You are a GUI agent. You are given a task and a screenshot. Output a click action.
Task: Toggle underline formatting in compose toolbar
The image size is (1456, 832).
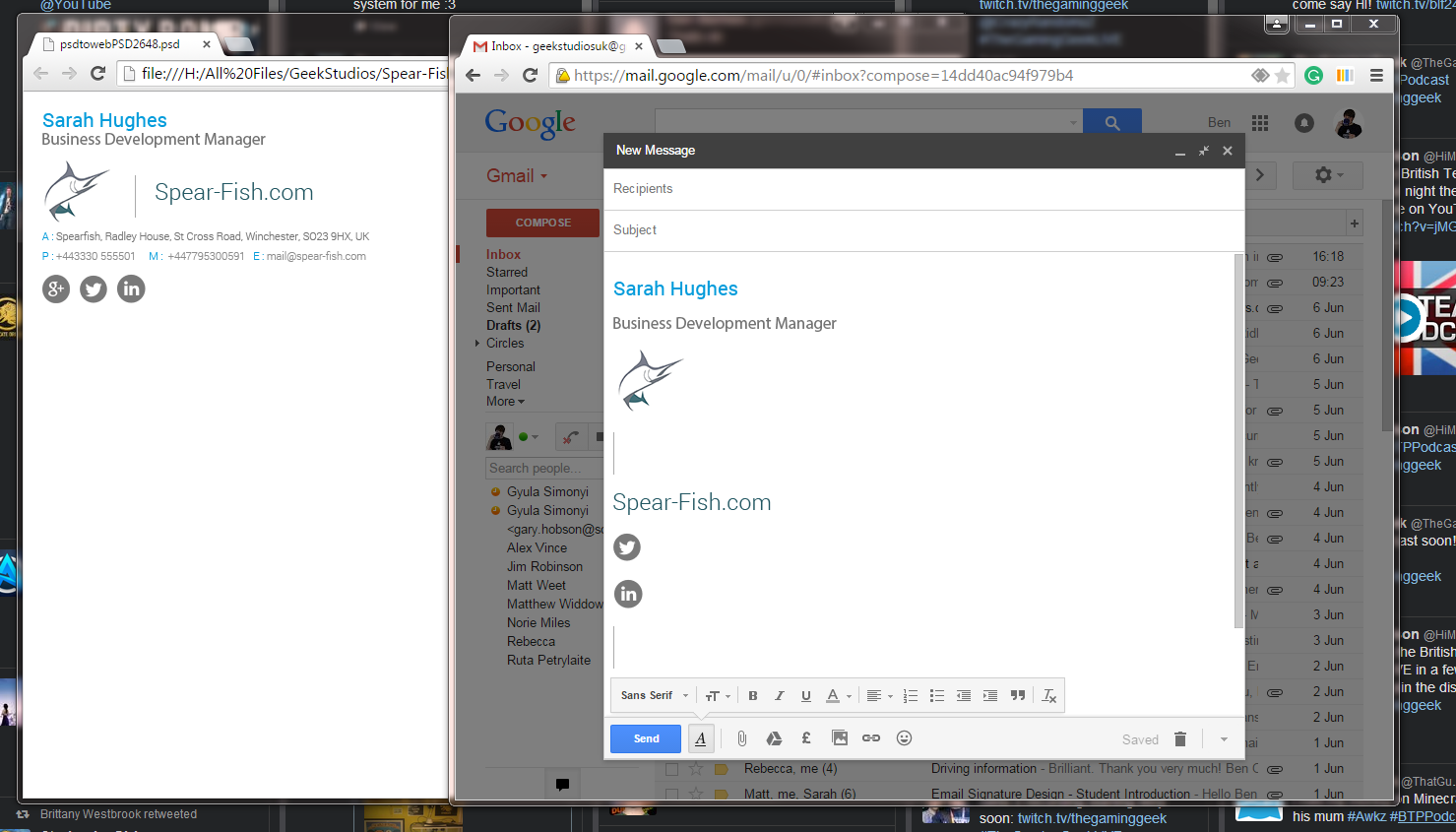coord(806,696)
